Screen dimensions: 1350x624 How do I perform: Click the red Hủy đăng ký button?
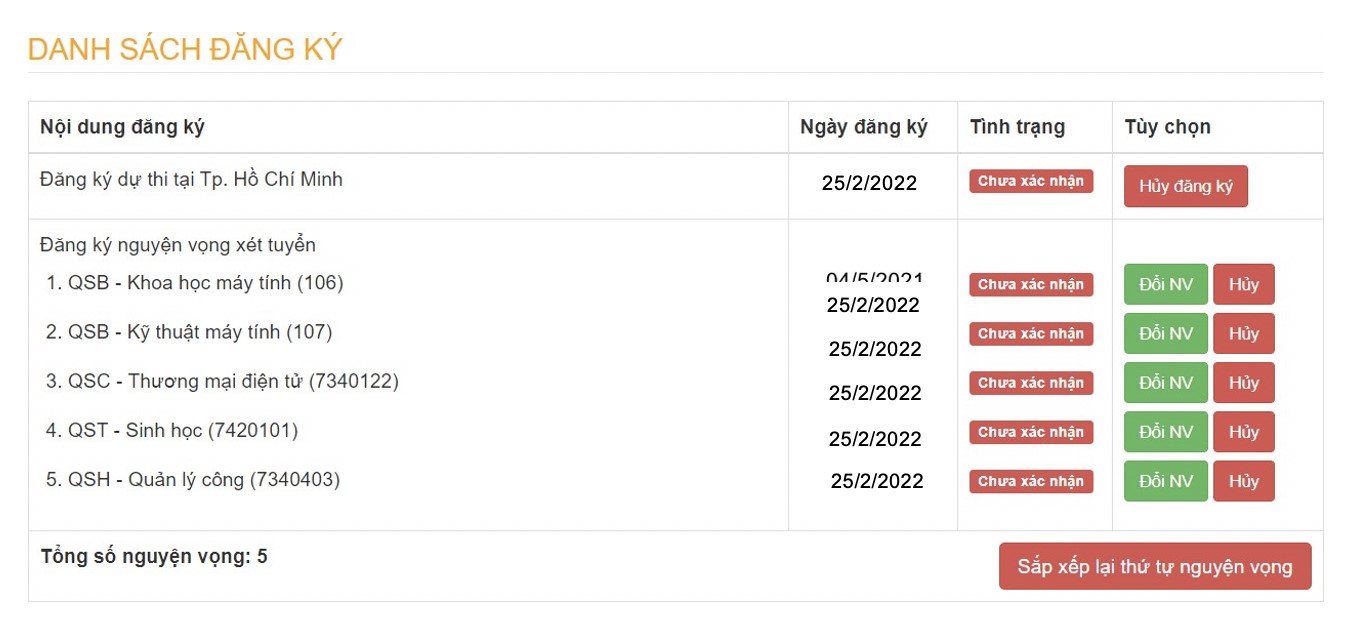click(1185, 186)
